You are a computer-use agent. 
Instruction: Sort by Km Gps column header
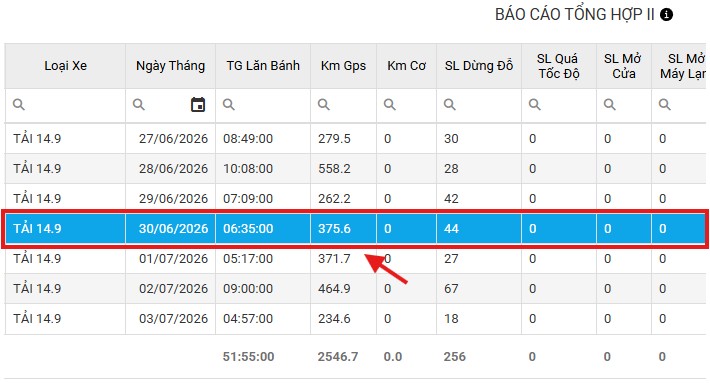click(343, 66)
